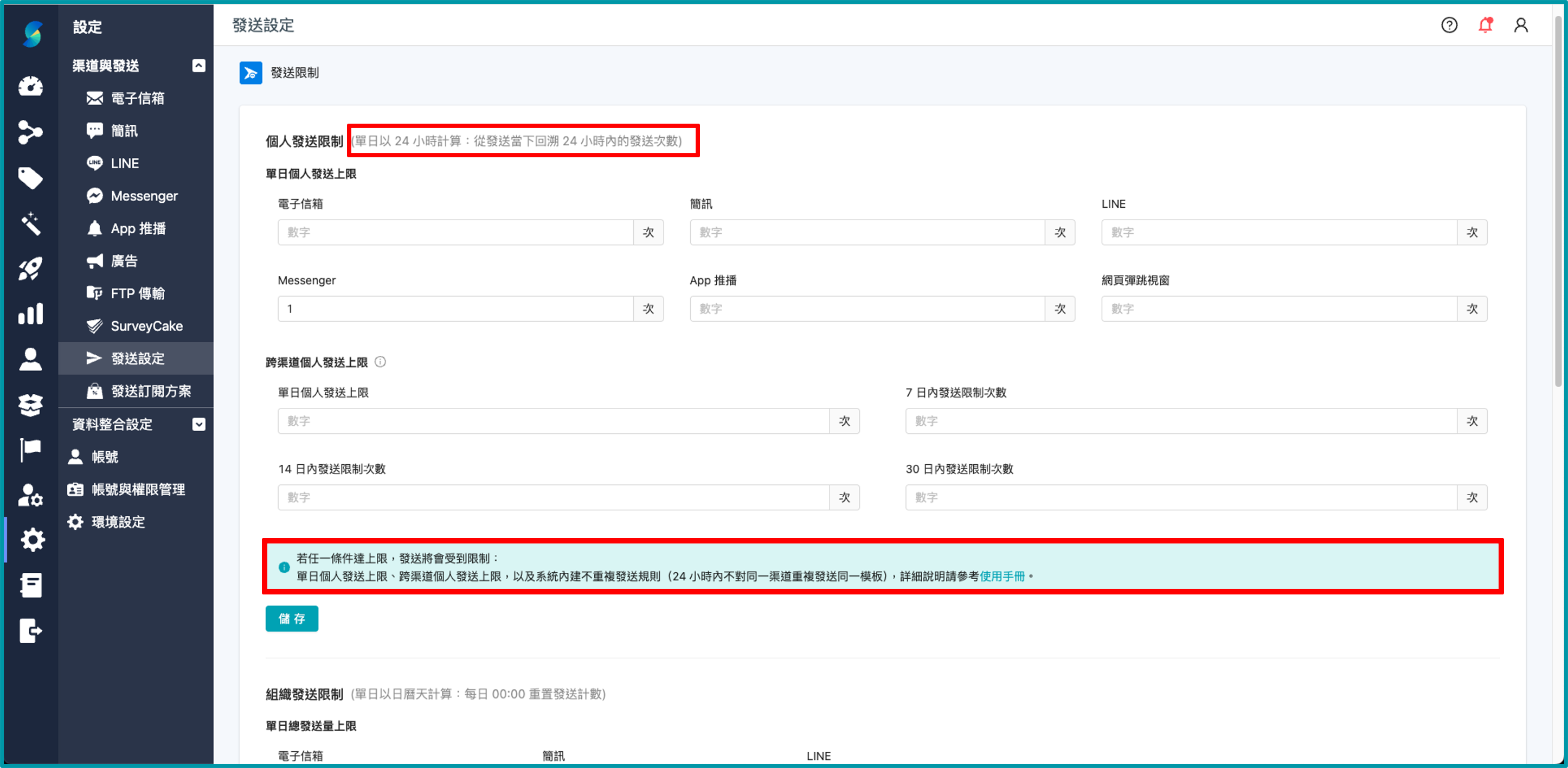Open the tag icon in left sidebar
Viewport: 1568px width, 768px height.
[30, 178]
